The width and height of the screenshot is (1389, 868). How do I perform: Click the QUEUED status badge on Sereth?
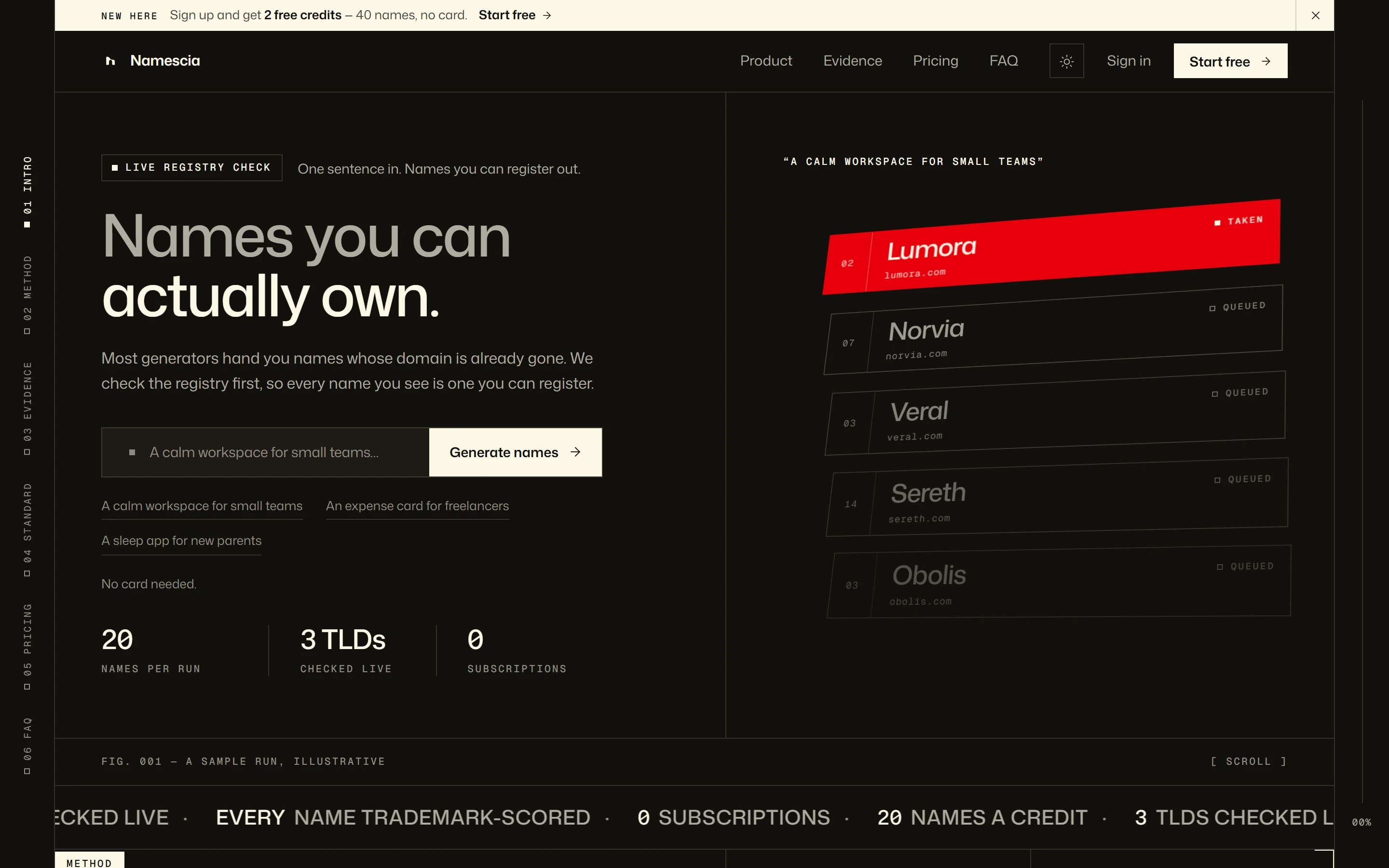[x=1243, y=479]
